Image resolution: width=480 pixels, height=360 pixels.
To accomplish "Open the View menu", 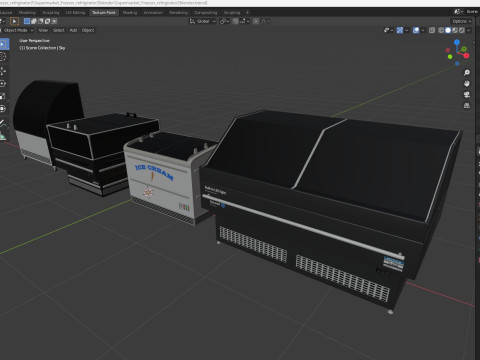I will point(43,30).
